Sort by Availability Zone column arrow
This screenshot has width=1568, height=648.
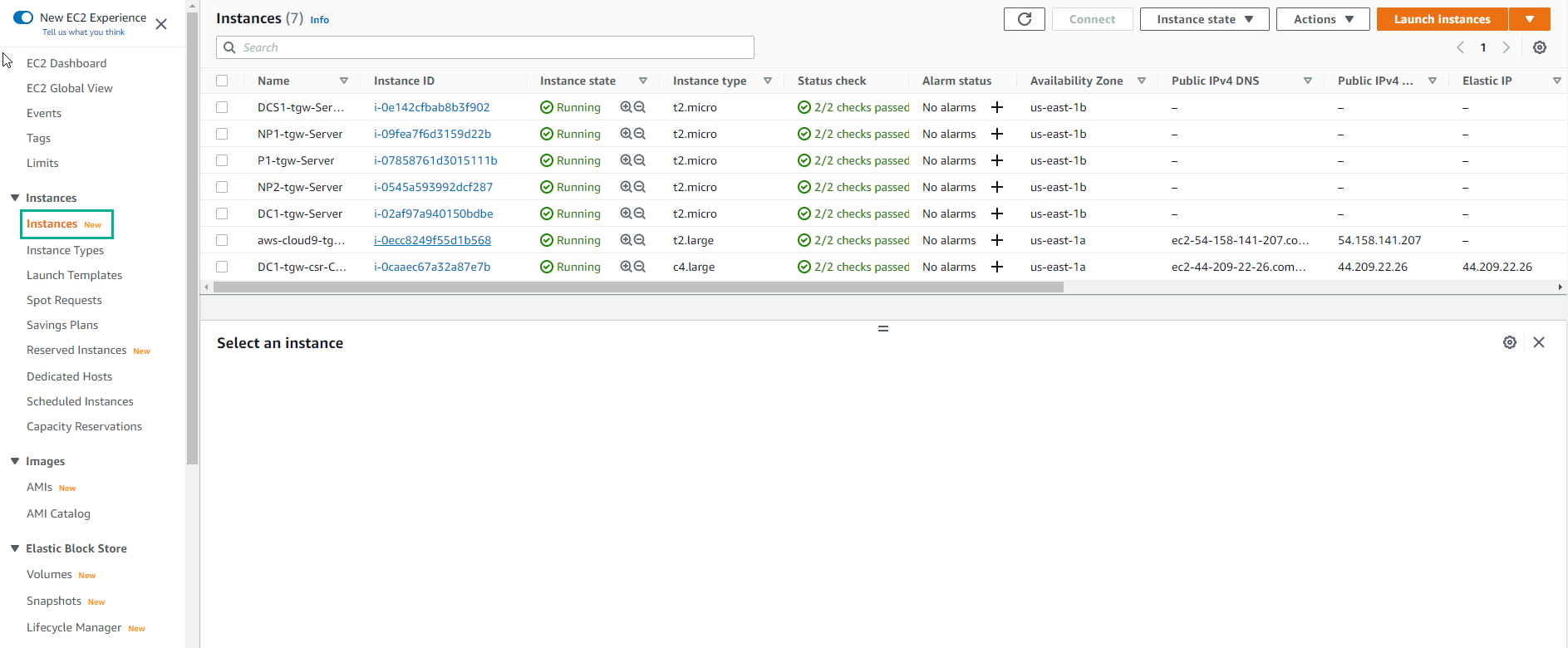[1142, 81]
